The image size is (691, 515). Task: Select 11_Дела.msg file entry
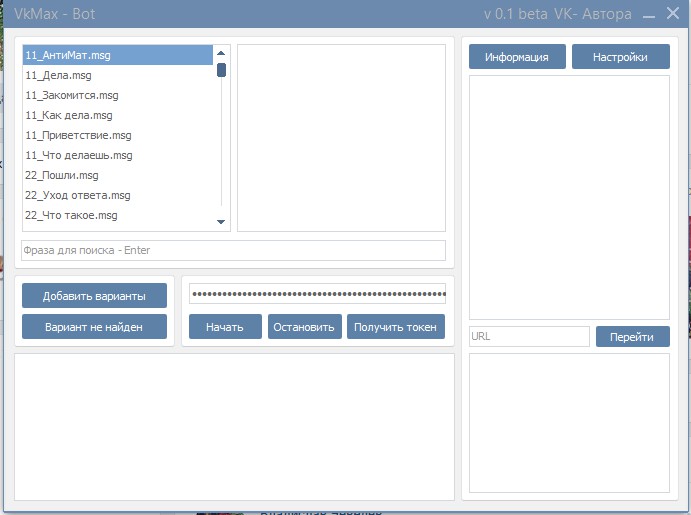118,75
